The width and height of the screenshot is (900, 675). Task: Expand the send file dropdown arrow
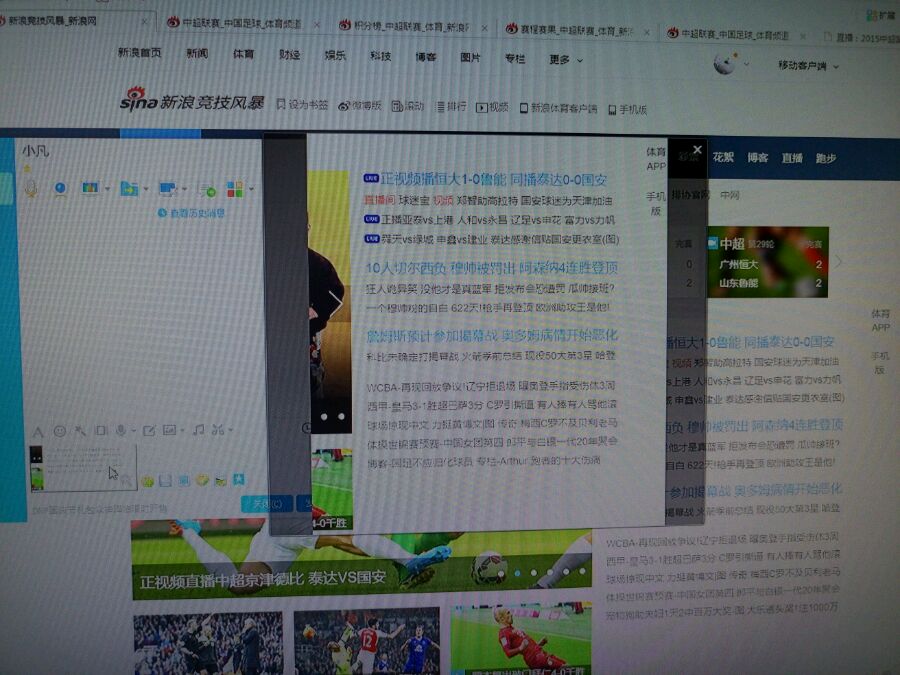pos(146,189)
